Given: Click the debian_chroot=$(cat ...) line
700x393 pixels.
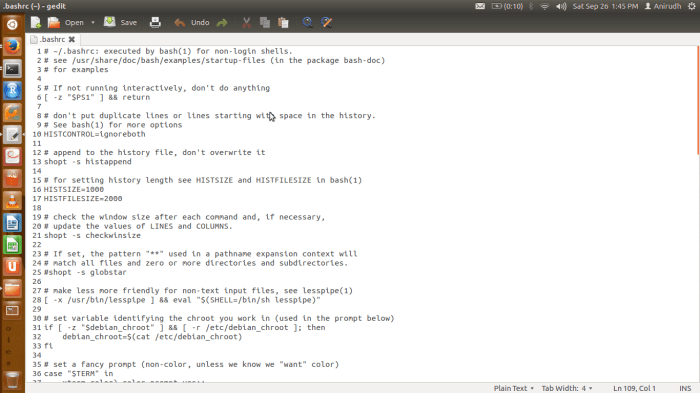Looking at the screenshot, I should coord(152,337).
